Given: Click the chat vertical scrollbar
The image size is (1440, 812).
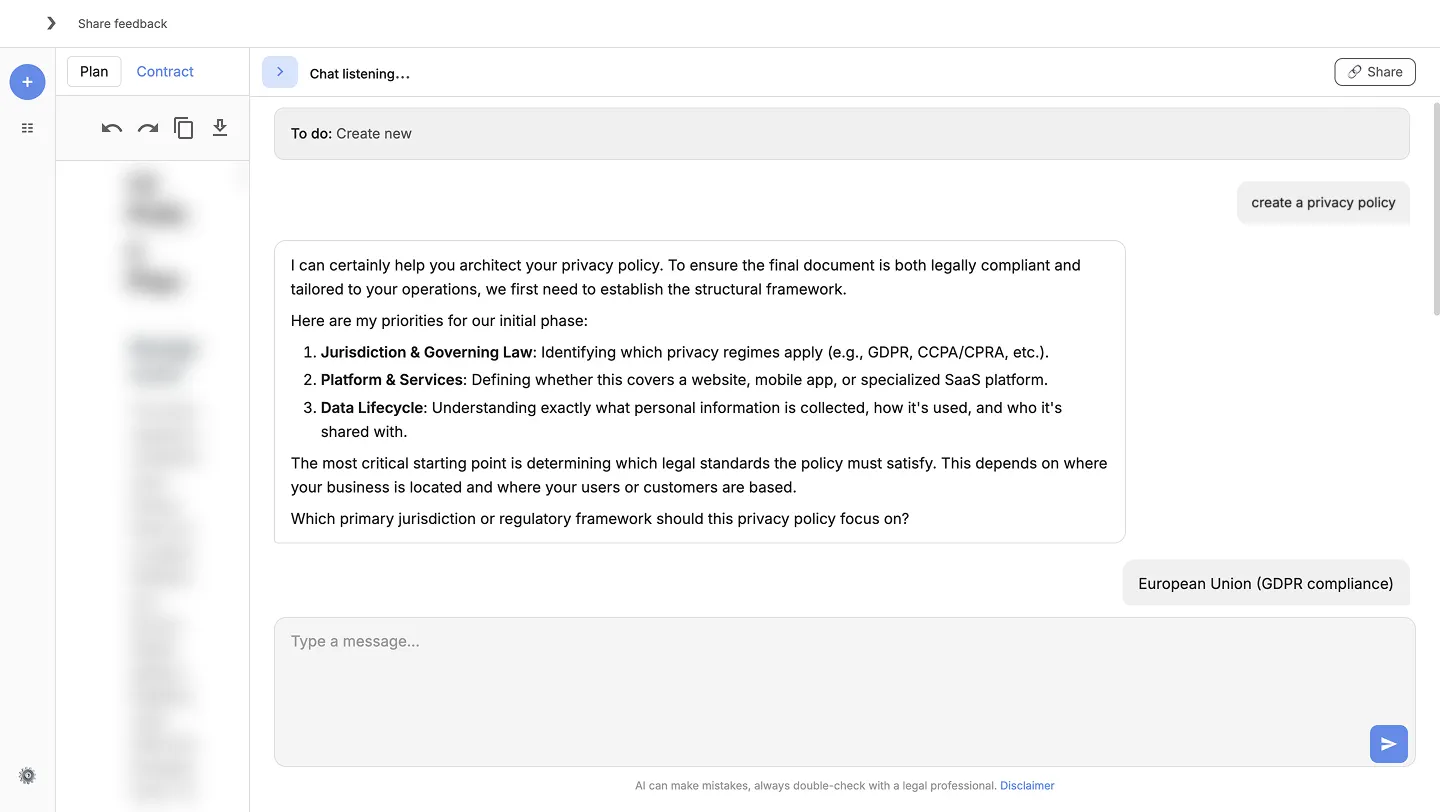Looking at the screenshot, I should [x=1436, y=210].
